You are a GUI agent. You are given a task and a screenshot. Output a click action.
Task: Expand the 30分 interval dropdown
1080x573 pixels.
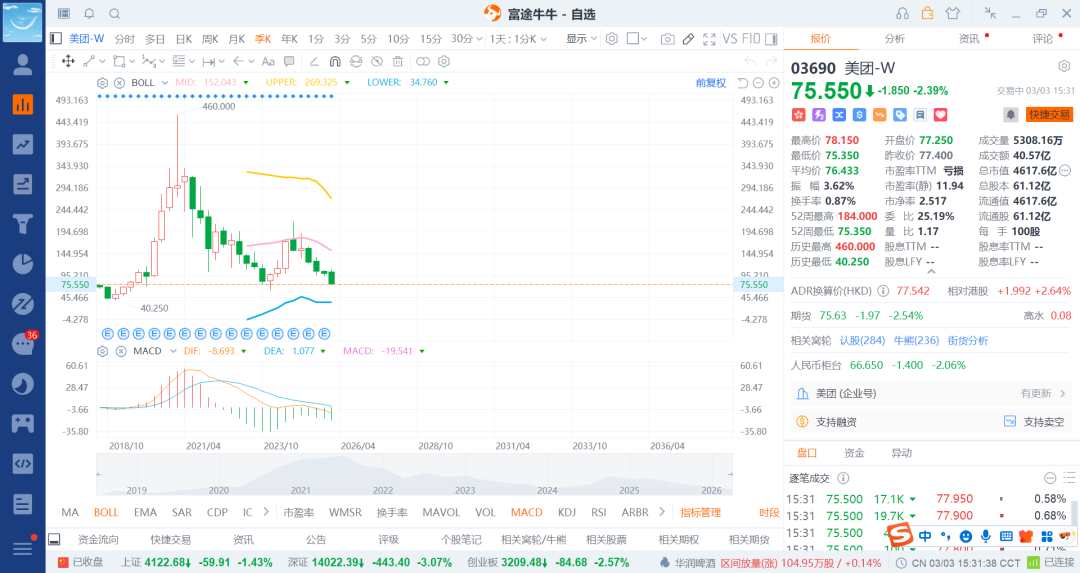[479, 39]
